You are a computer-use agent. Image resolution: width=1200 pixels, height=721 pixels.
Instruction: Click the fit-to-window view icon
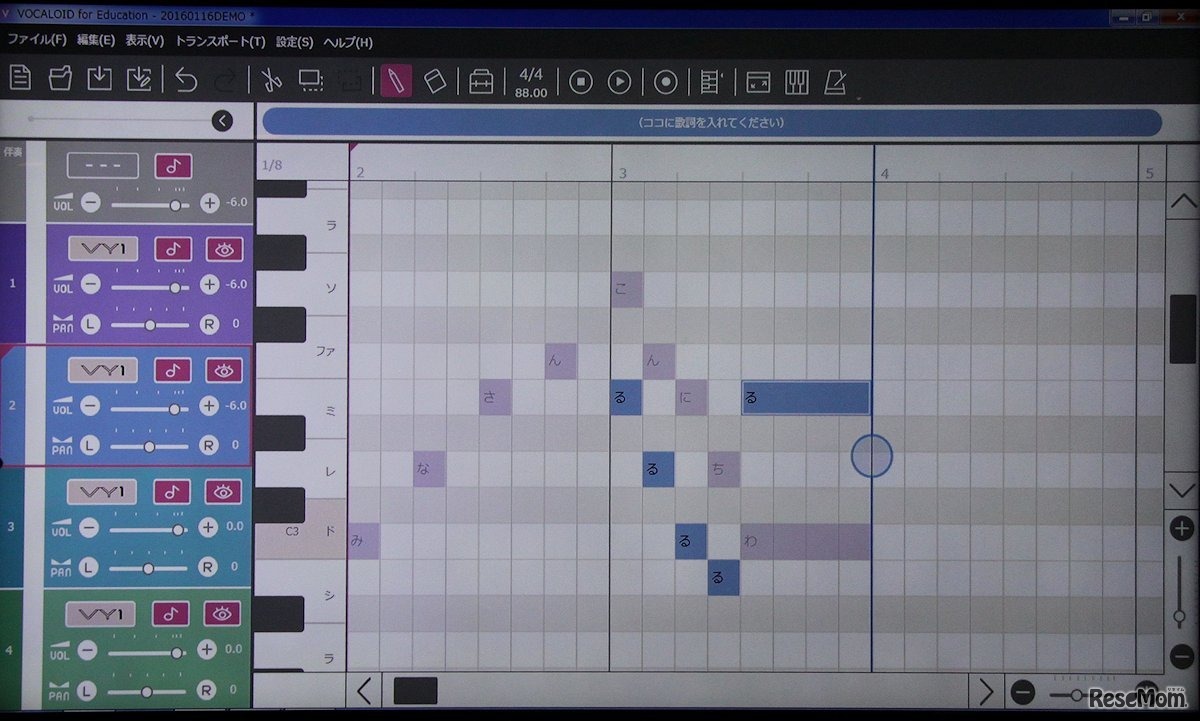pyautogui.click(x=758, y=82)
